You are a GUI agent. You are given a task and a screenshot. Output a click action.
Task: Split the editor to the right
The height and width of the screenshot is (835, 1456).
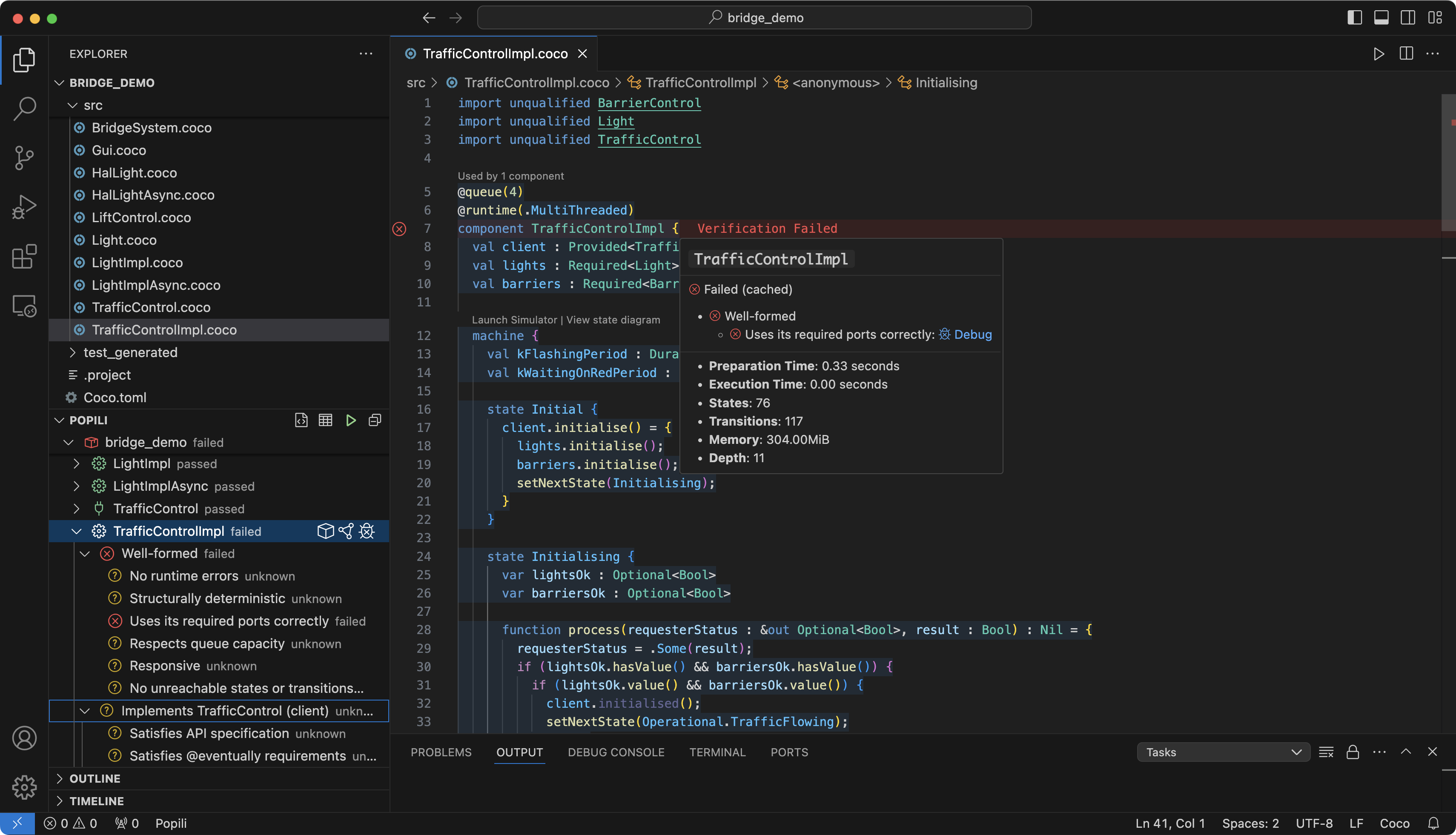point(1406,54)
